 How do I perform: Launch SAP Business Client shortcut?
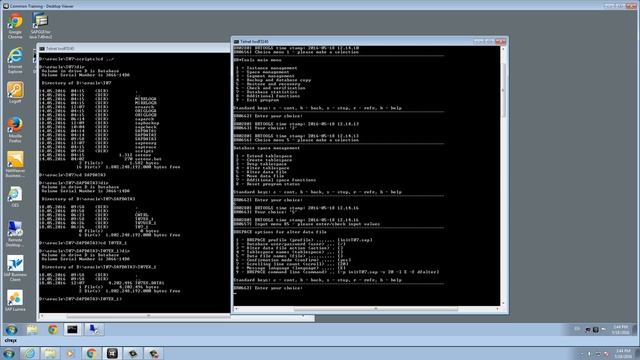[15, 268]
